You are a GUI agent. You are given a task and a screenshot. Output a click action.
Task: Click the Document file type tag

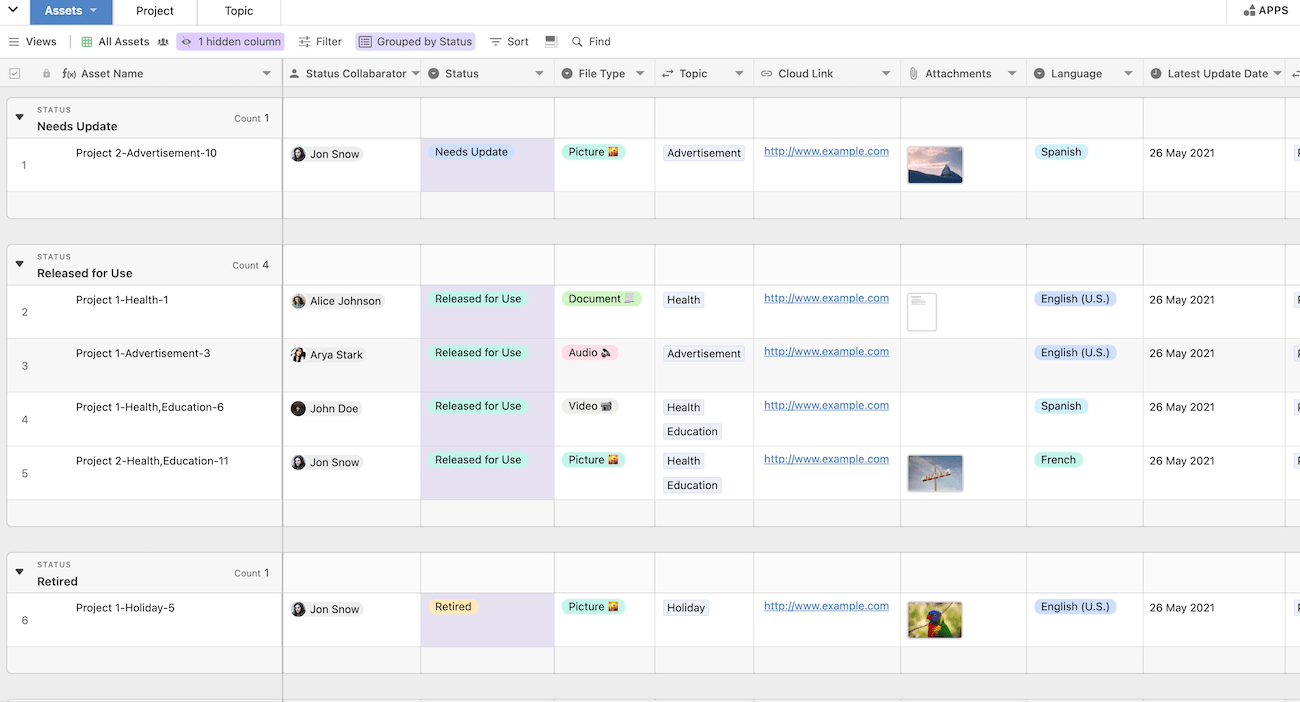coord(601,299)
